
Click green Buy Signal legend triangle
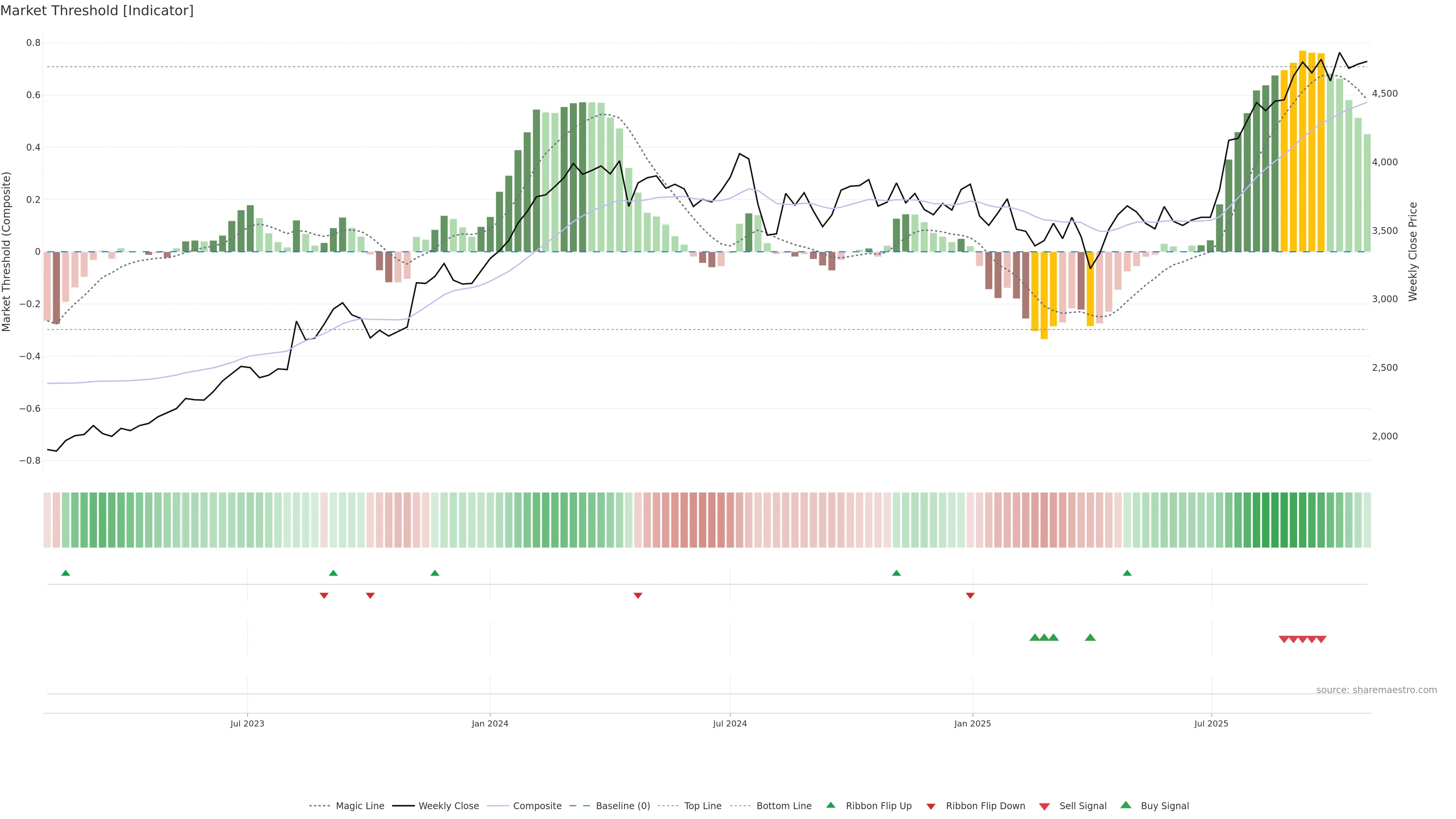(x=1126, y=805)
